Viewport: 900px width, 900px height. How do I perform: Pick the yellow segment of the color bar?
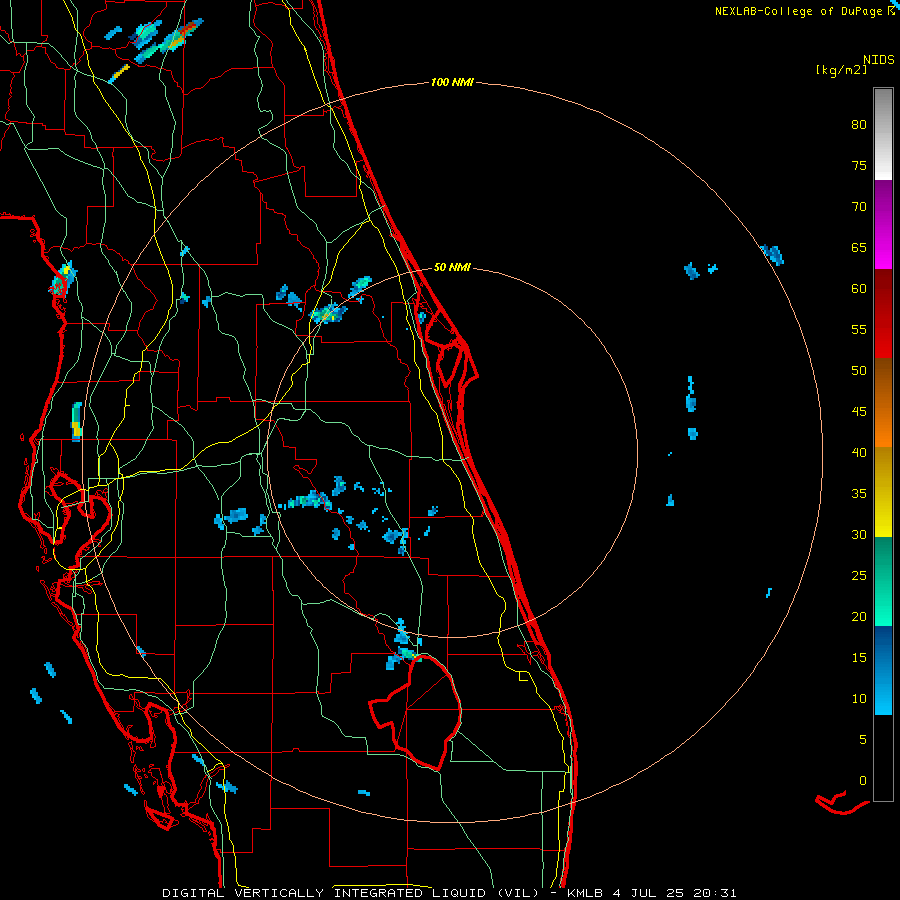[883, 492]
